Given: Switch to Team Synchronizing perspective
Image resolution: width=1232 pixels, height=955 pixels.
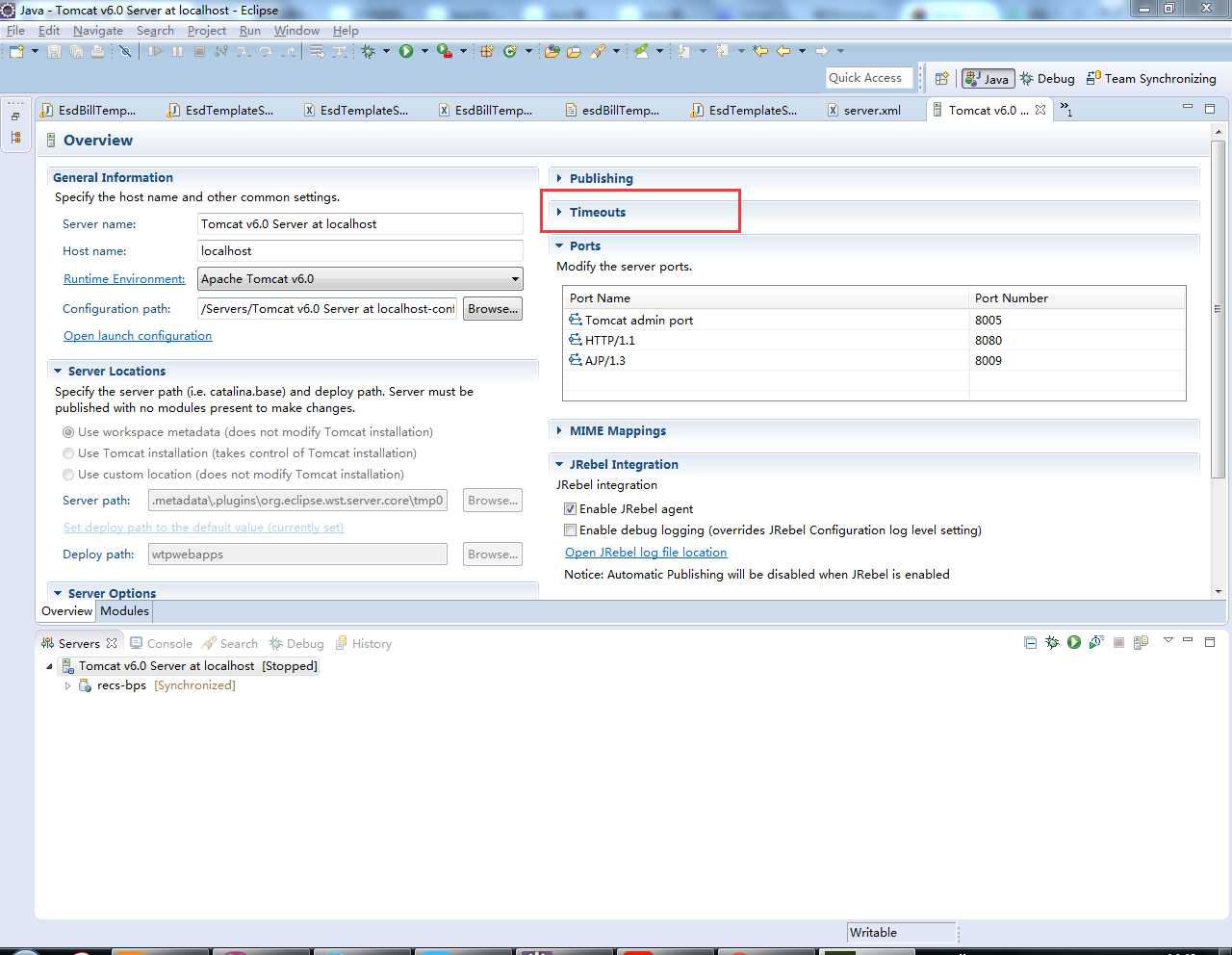Looking at the screenshot, I should point(1151,79).
